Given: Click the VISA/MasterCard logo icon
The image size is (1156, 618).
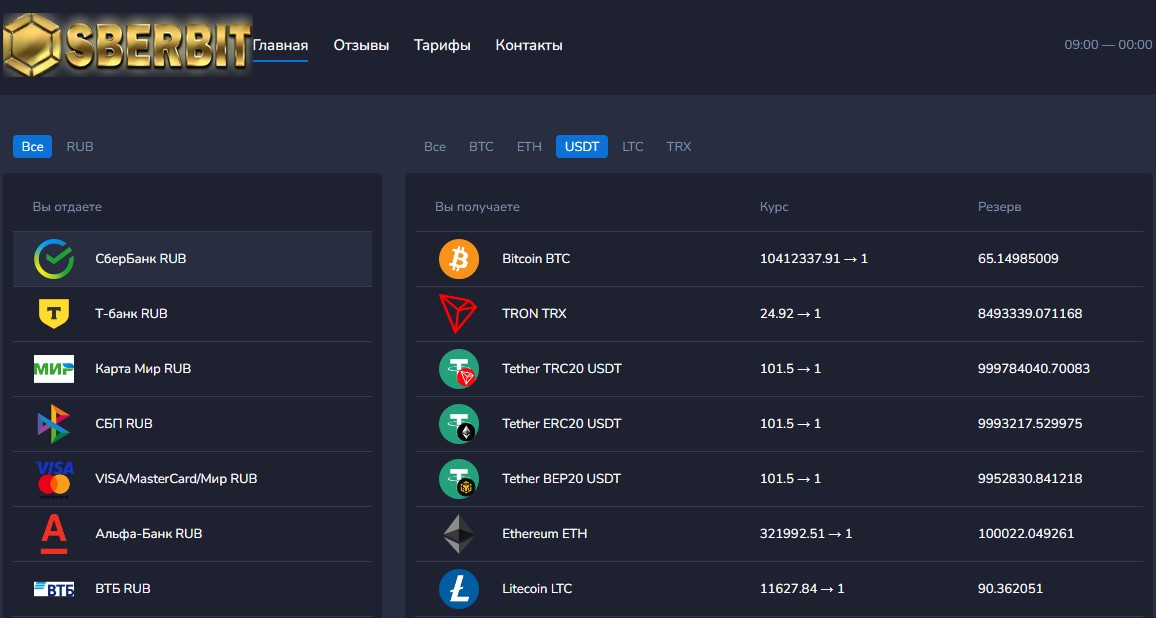Looking at the screenshot, I should [x=54, y=479].
